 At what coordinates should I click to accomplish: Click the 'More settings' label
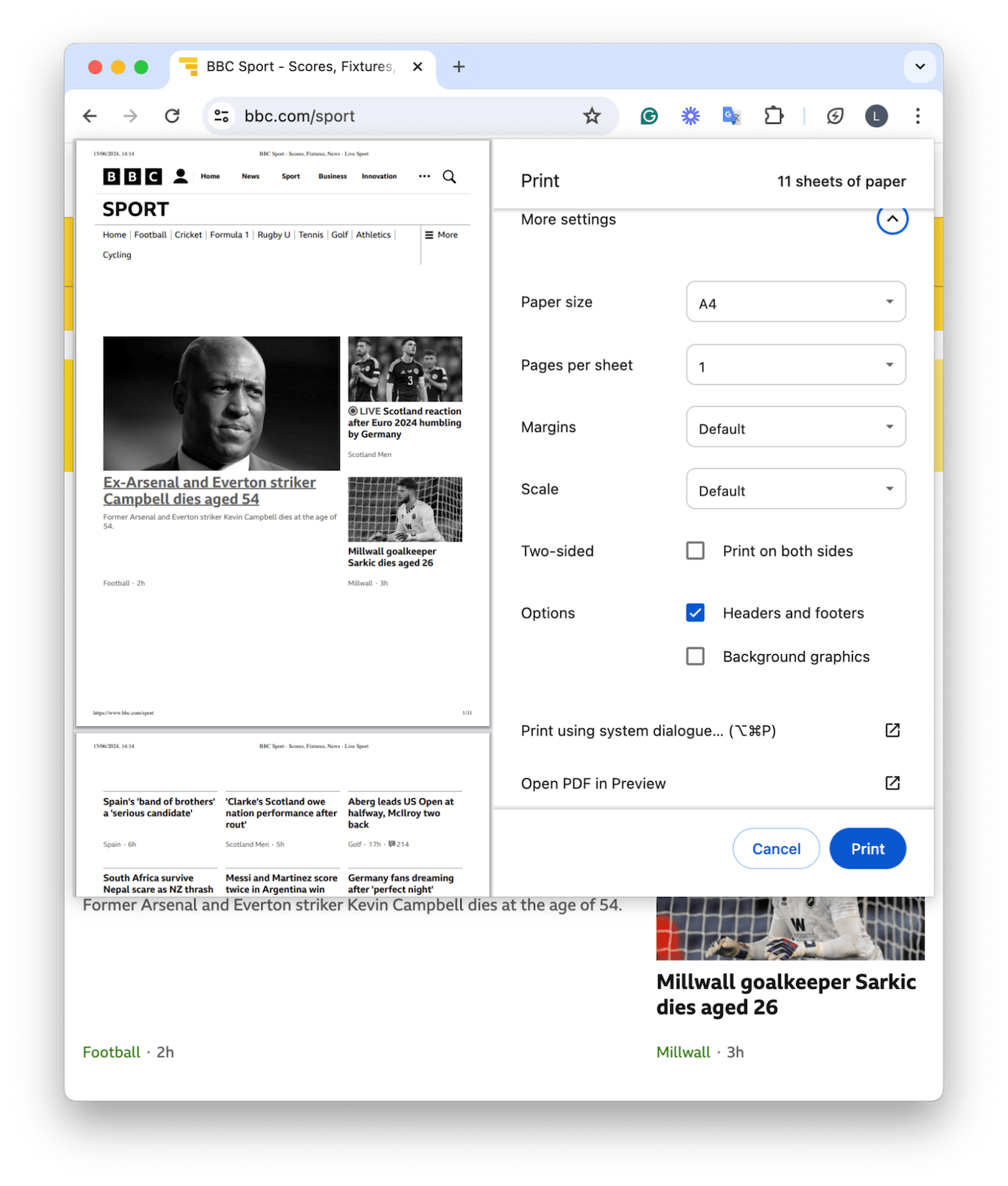568,219
